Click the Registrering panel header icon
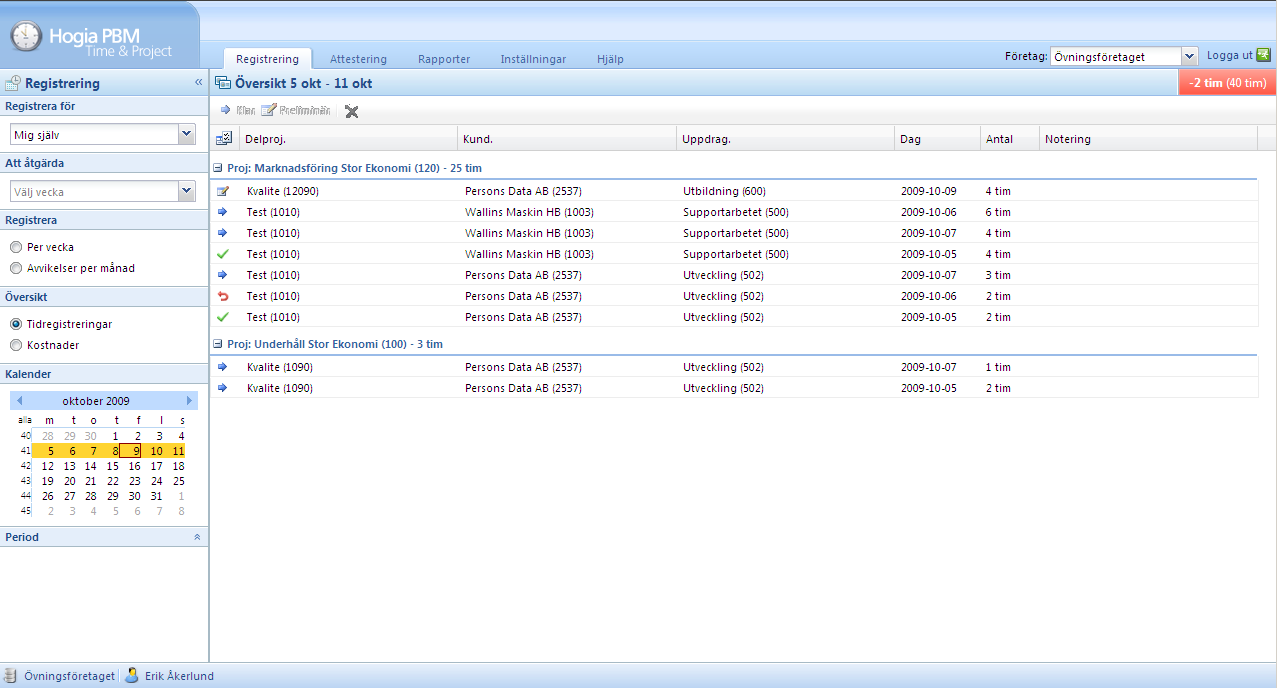Screen dimensions: 1278x688 pyautogui.click(x=13, y=84)
